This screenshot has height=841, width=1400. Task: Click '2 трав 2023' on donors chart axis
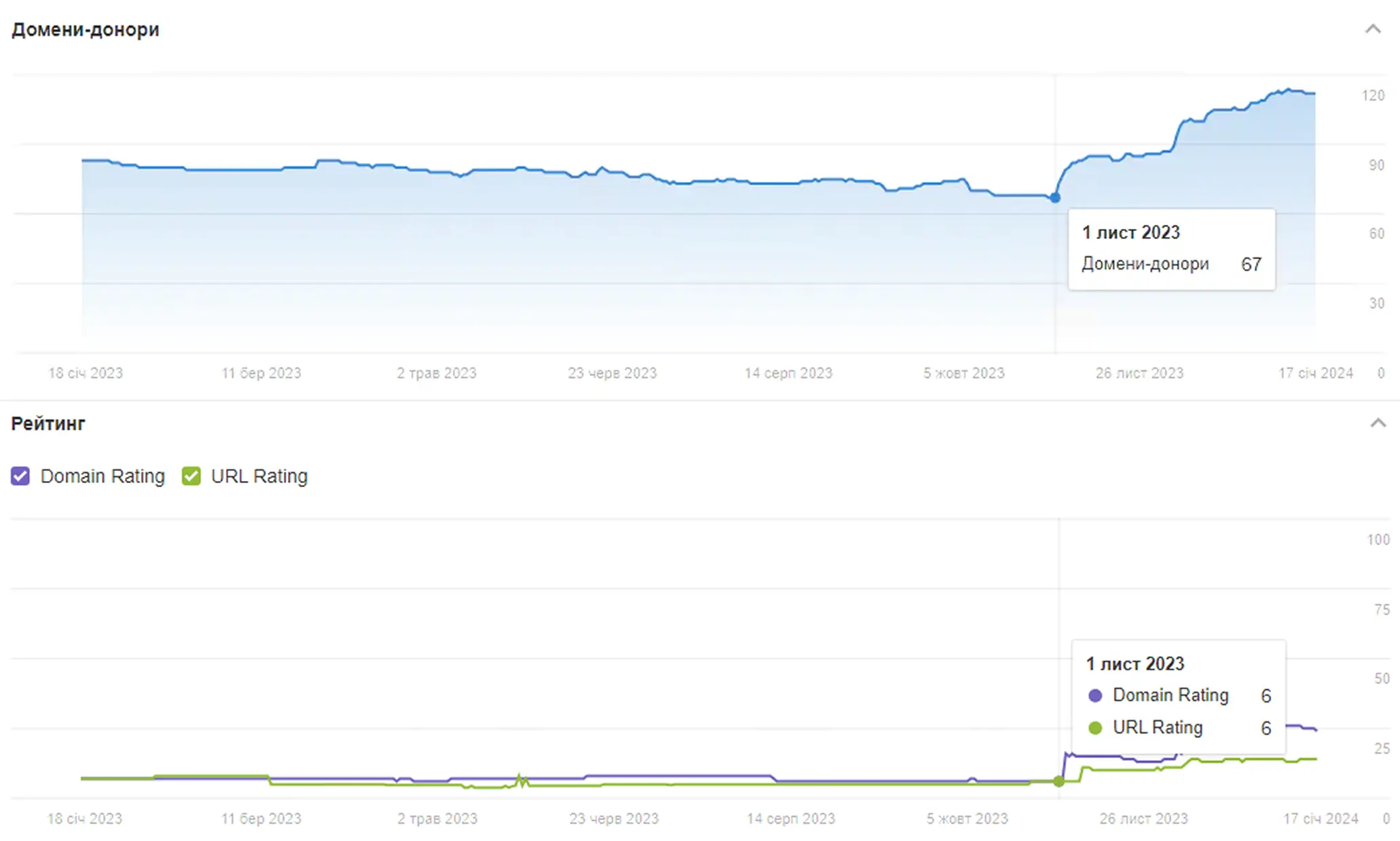click(437, 373)
